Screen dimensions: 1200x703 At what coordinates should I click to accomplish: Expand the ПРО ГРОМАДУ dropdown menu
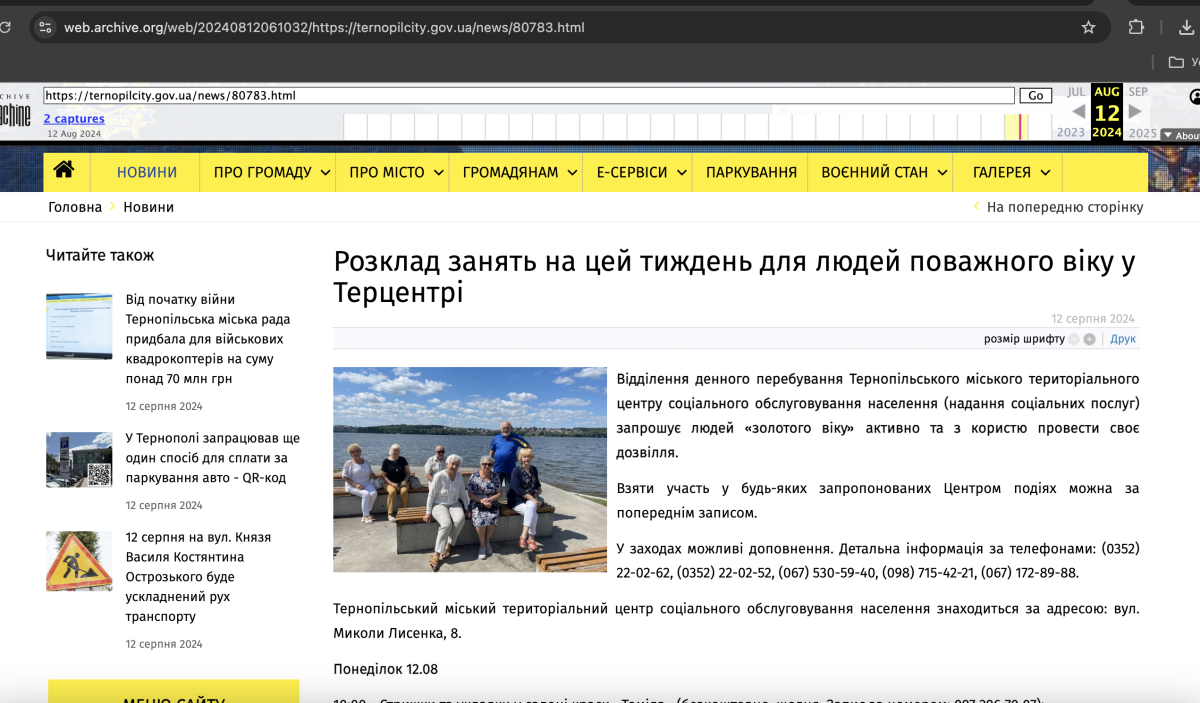(271, 172)
